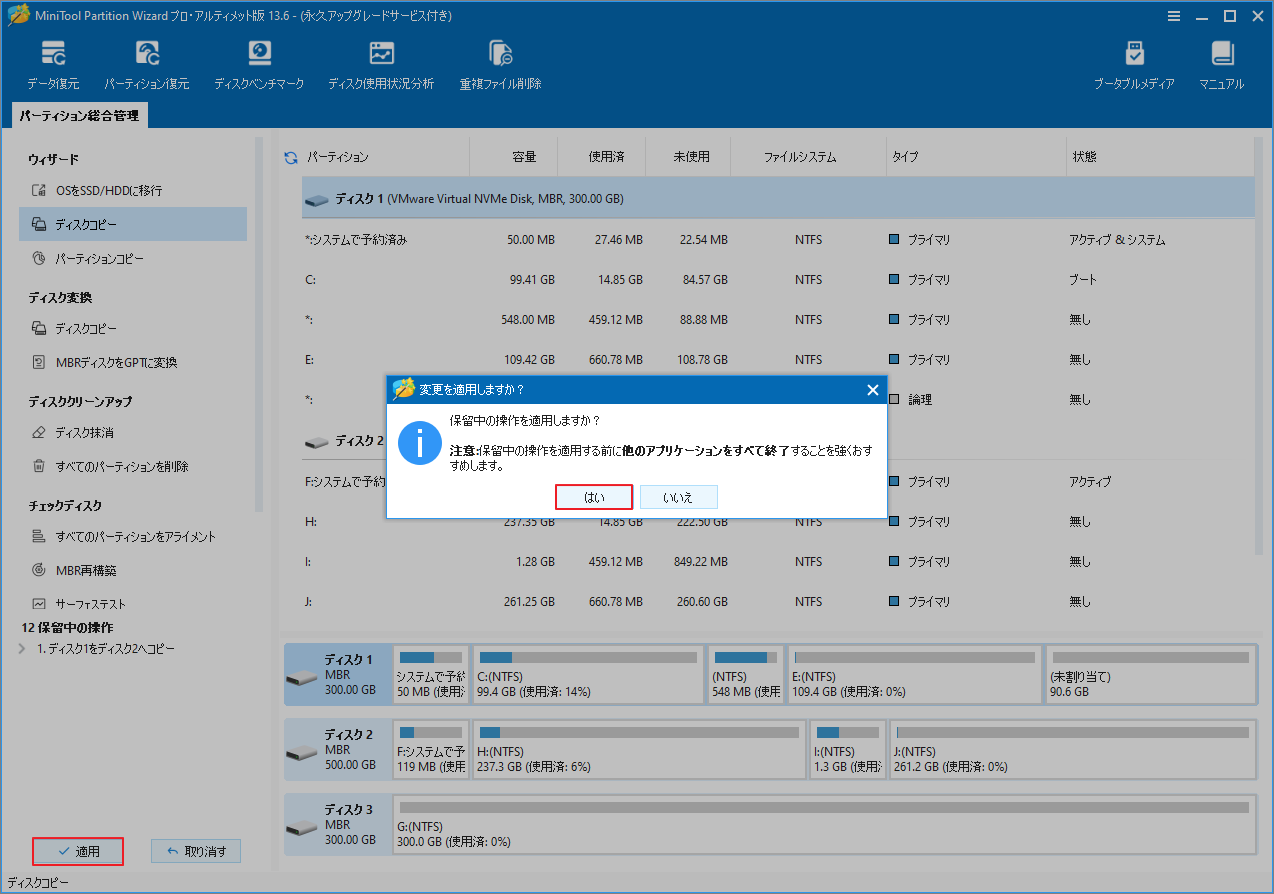Open the ブータブルメディア builder
This screenshot has height=894, width=1274.
(1135, 62)
